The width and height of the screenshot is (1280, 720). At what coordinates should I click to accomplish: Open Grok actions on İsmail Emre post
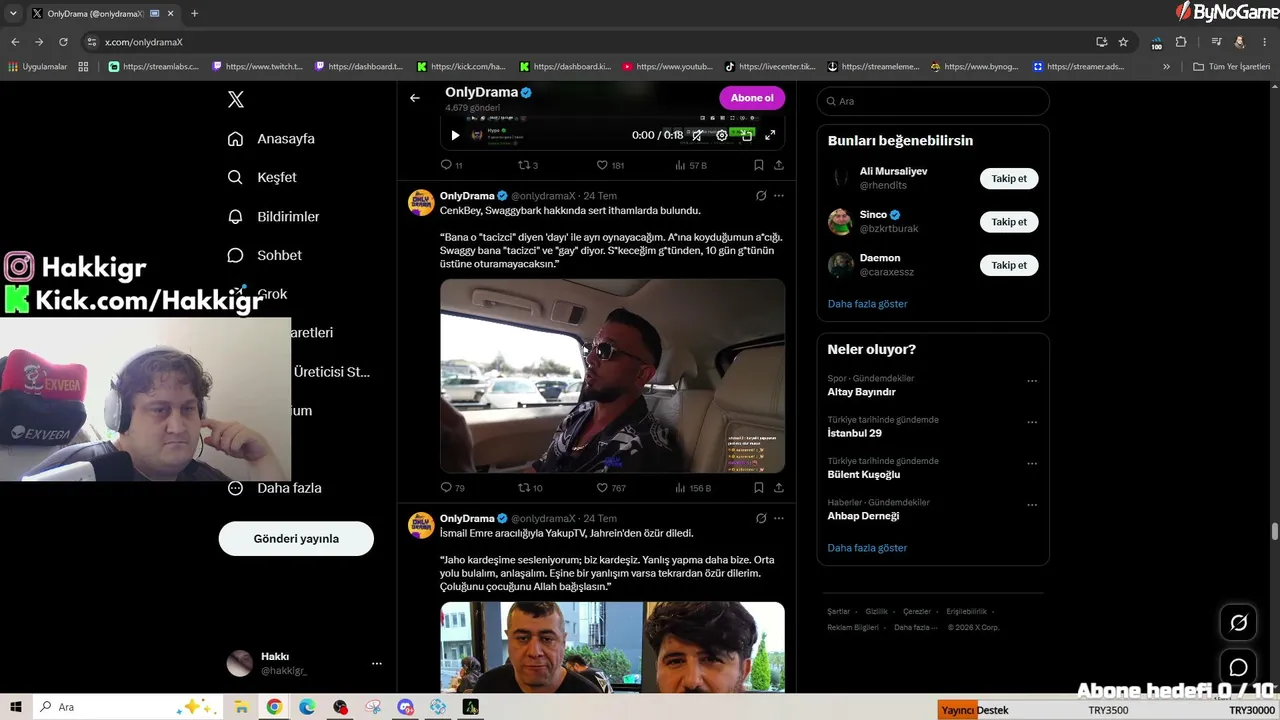(761, 518)
